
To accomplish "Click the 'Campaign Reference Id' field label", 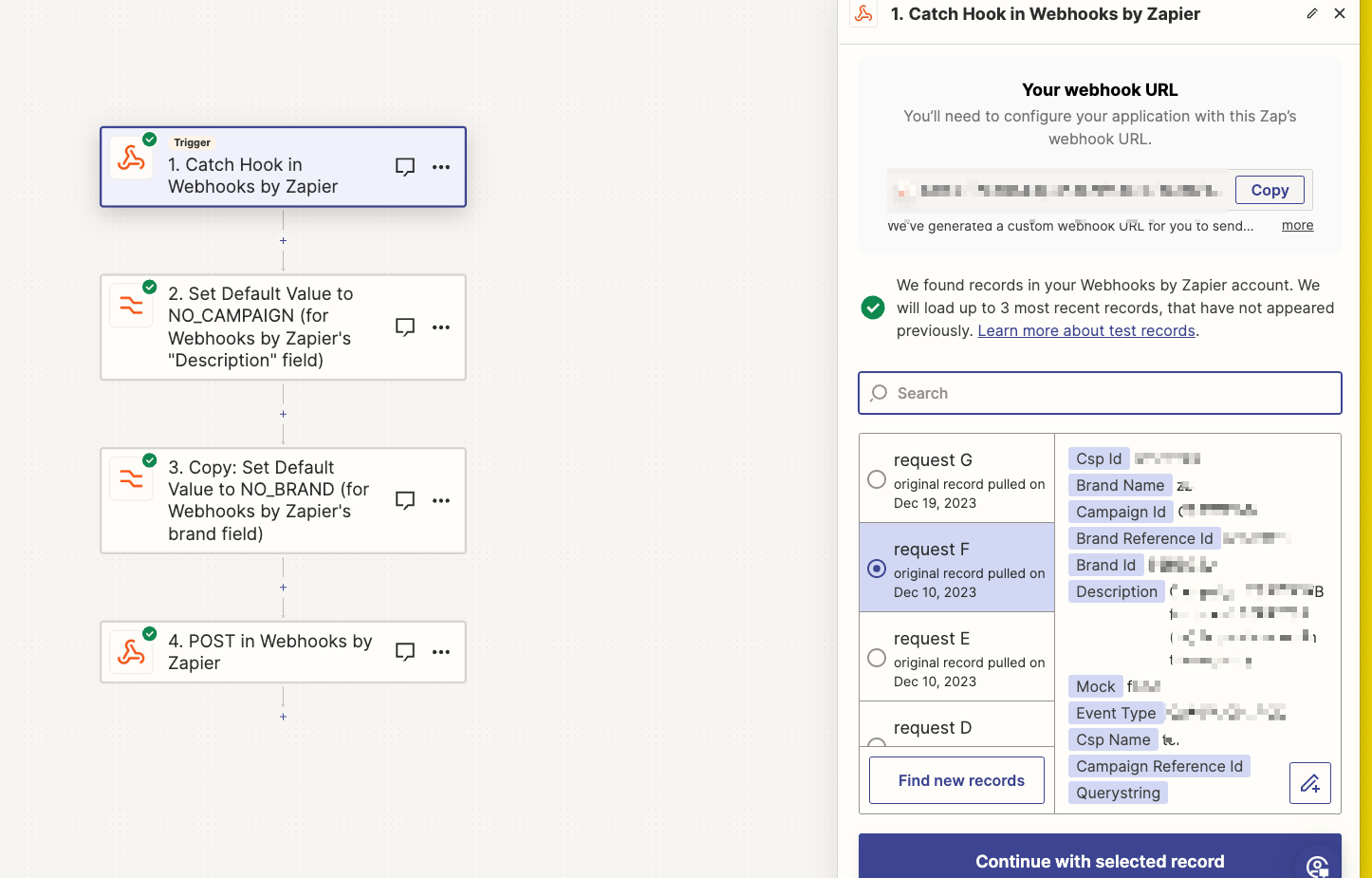I will click(x=1159, y=766).
